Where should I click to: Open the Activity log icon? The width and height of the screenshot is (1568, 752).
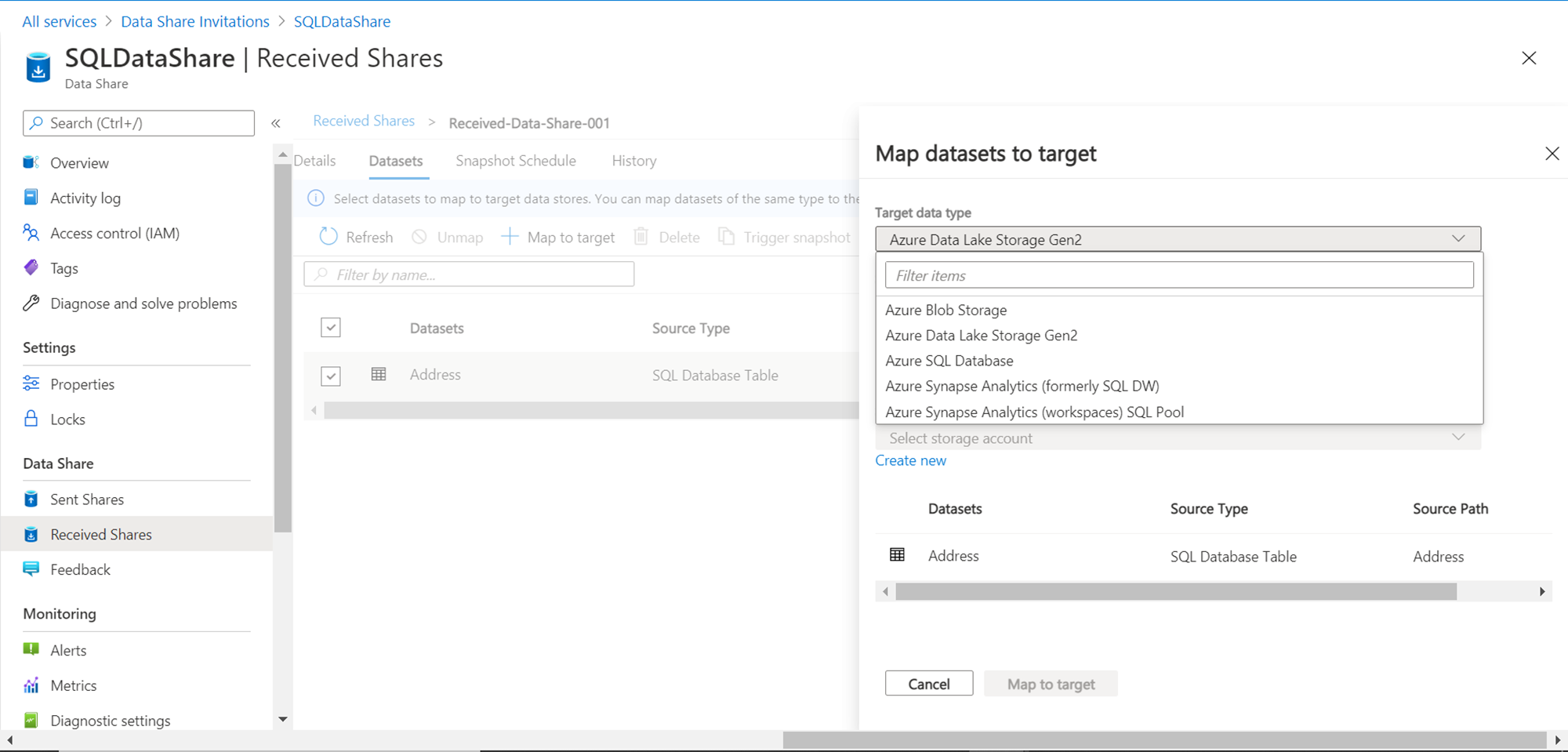pyautogui.click(x=31, y=198)
